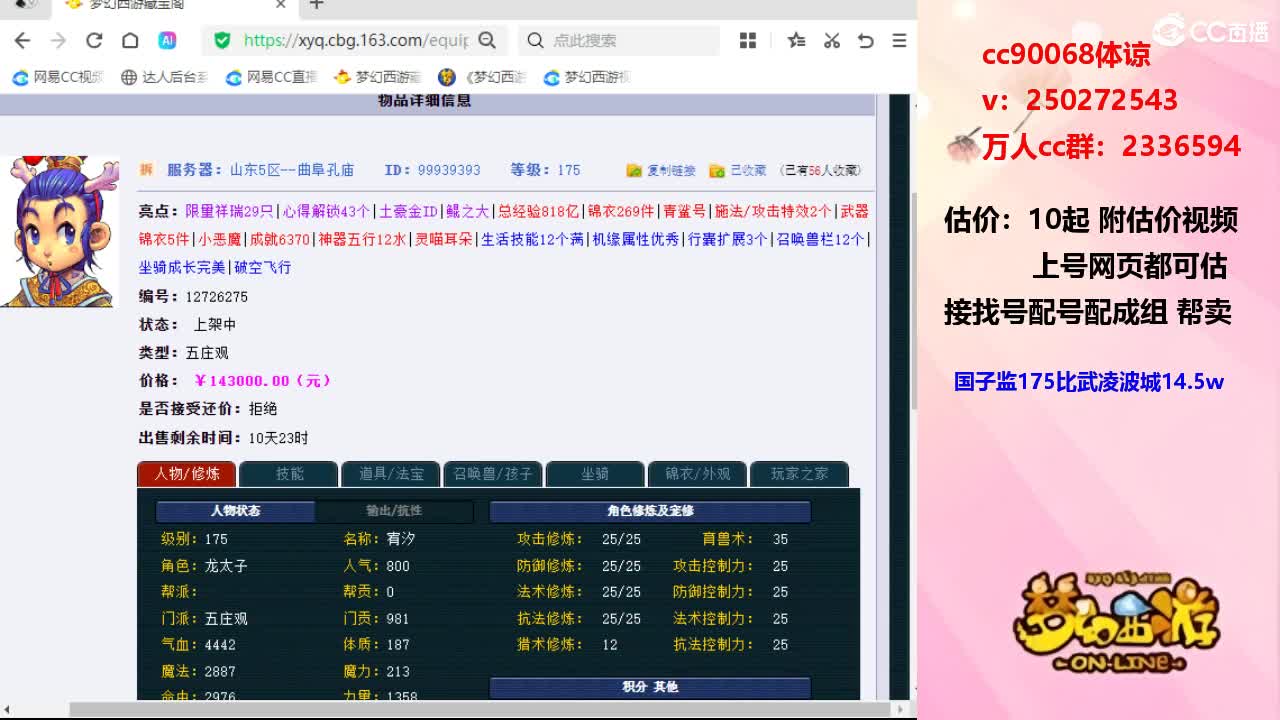Open the 网易CC视频 bookmark
1280x720 pixels.
(58, 77)
